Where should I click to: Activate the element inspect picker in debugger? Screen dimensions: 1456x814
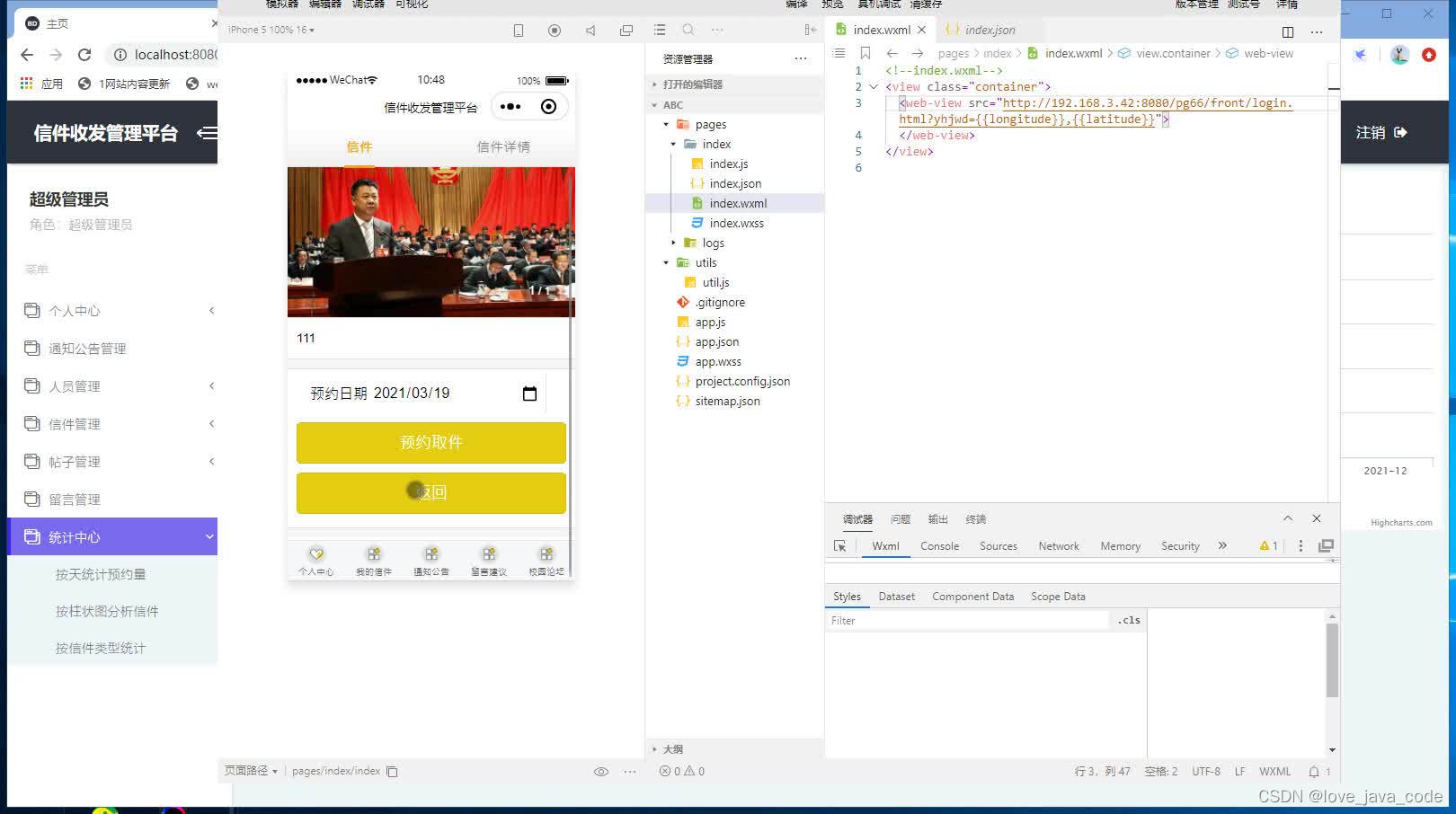click(840, 546)
